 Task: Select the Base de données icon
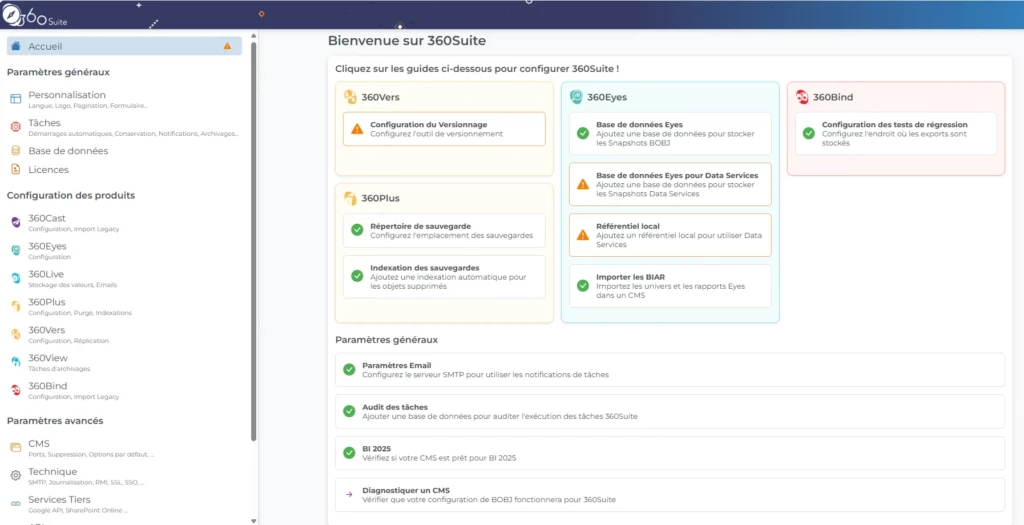15,151
